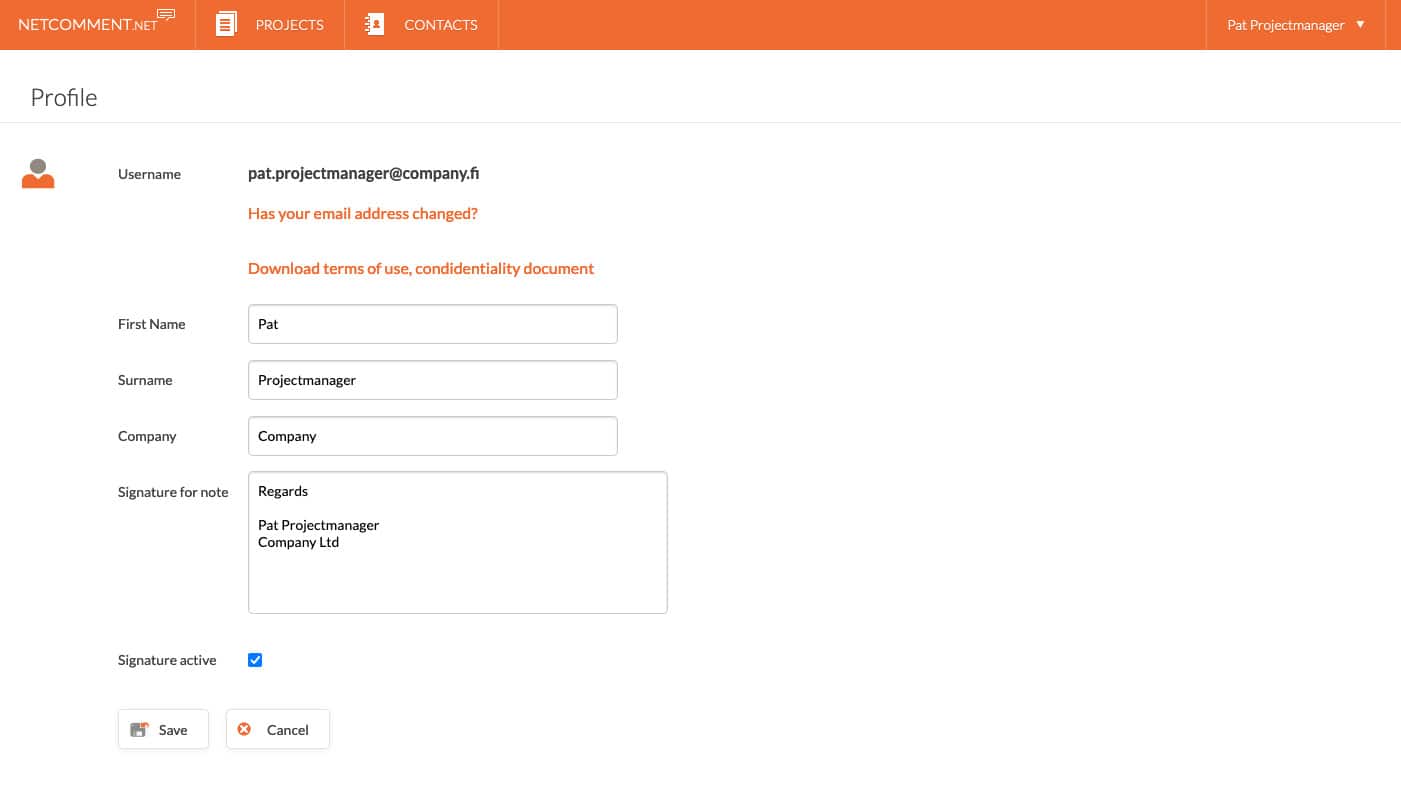Select the Company input field
Screen dimensions: 1401x790
(432, 436)
